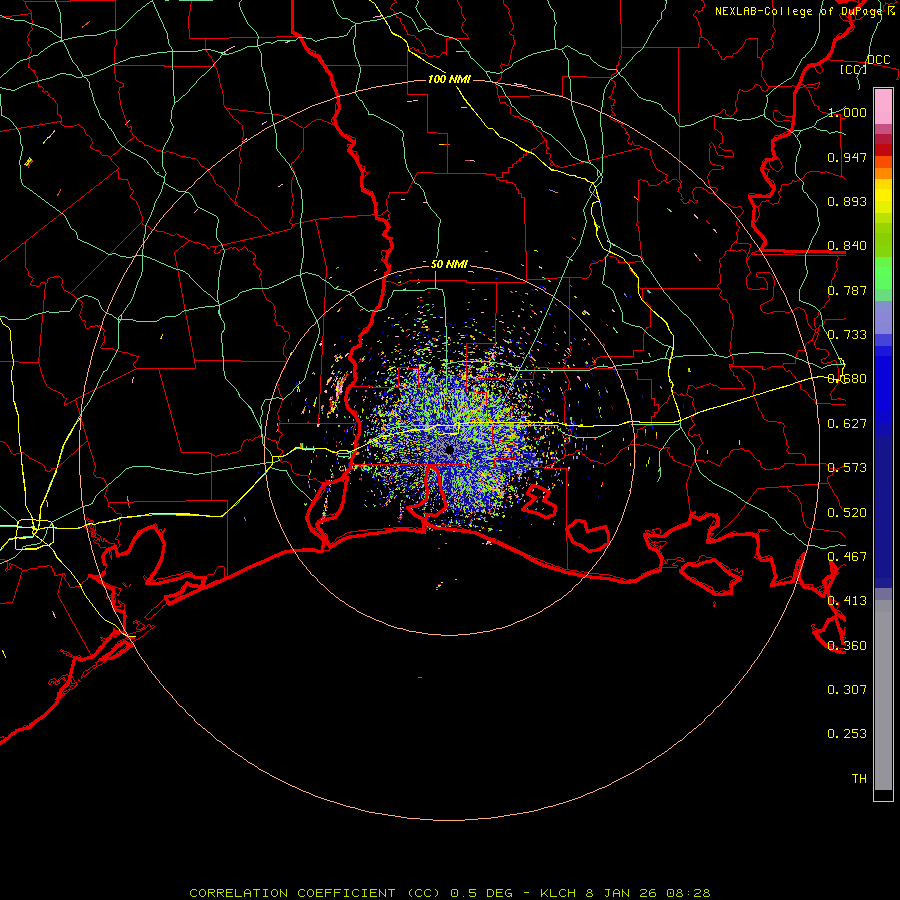The height and width of the screenshot is (900, 900).
Task: Click the 0.893 color scale value
Action: (847, 201)
